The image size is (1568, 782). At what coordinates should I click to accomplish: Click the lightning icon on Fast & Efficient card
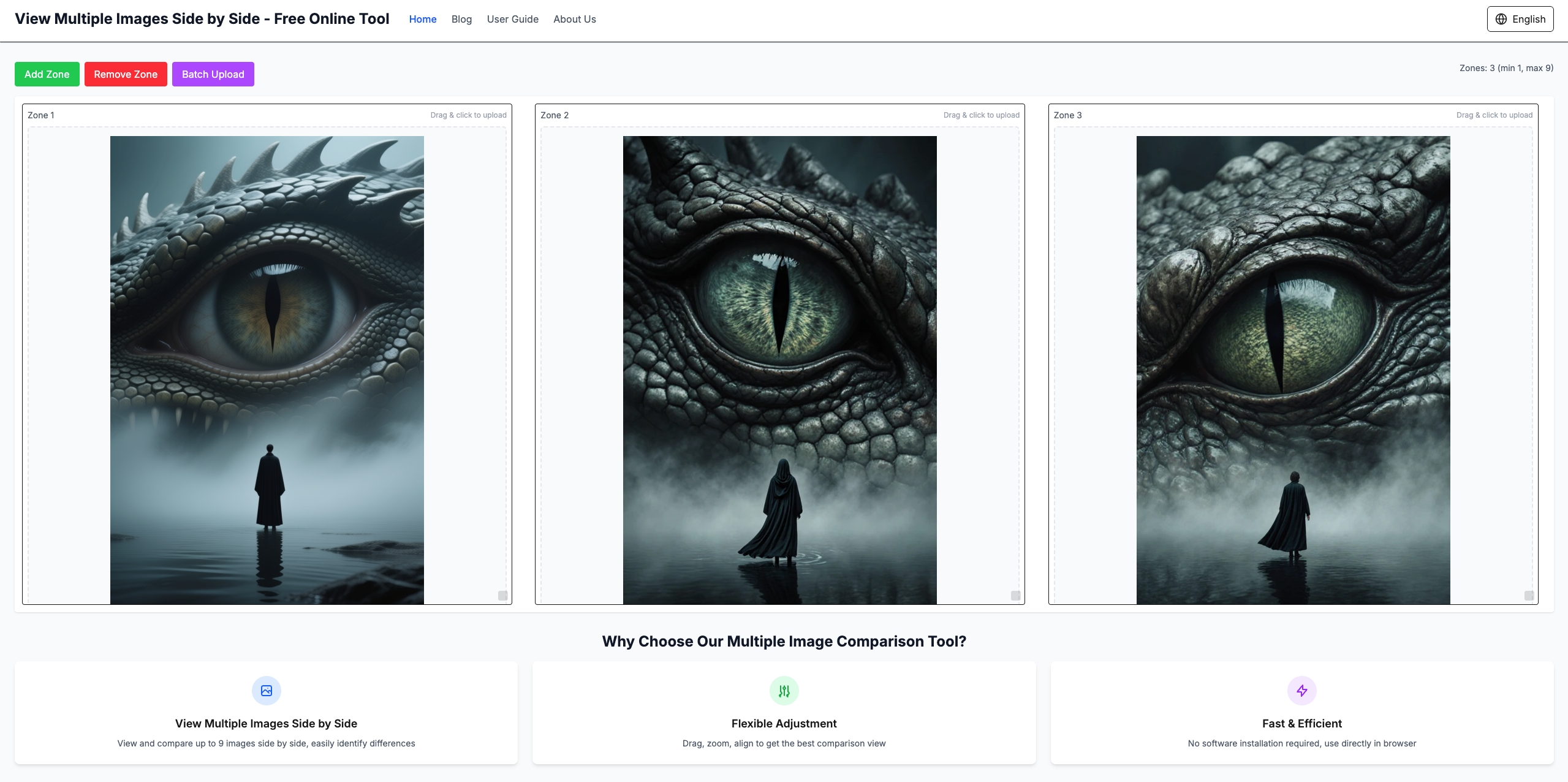pyautogui.click(x=1303, y=690)
